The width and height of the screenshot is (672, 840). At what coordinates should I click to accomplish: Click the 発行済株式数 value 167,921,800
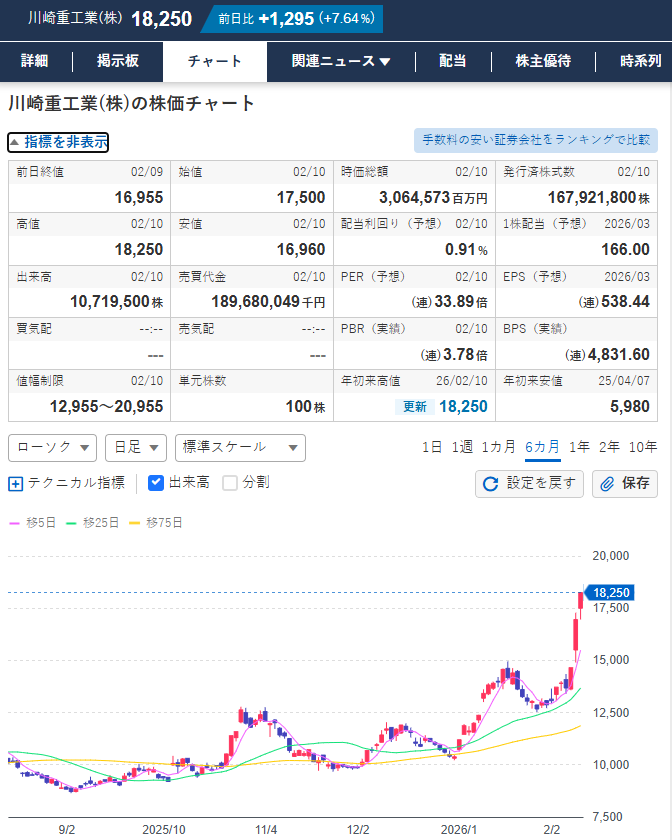[599, 198]
